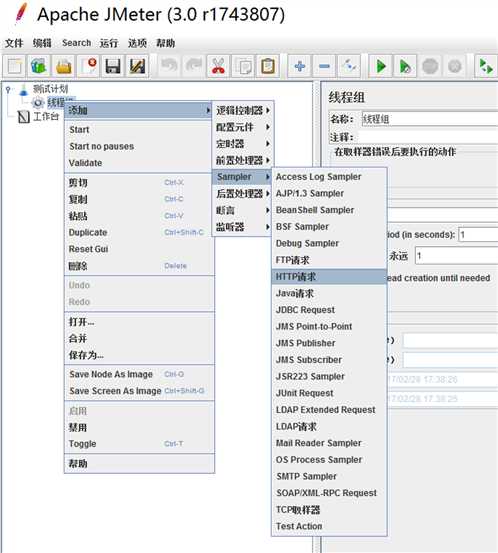Collapse the 测试计划 tree toggle

click(x=8, y=89)
